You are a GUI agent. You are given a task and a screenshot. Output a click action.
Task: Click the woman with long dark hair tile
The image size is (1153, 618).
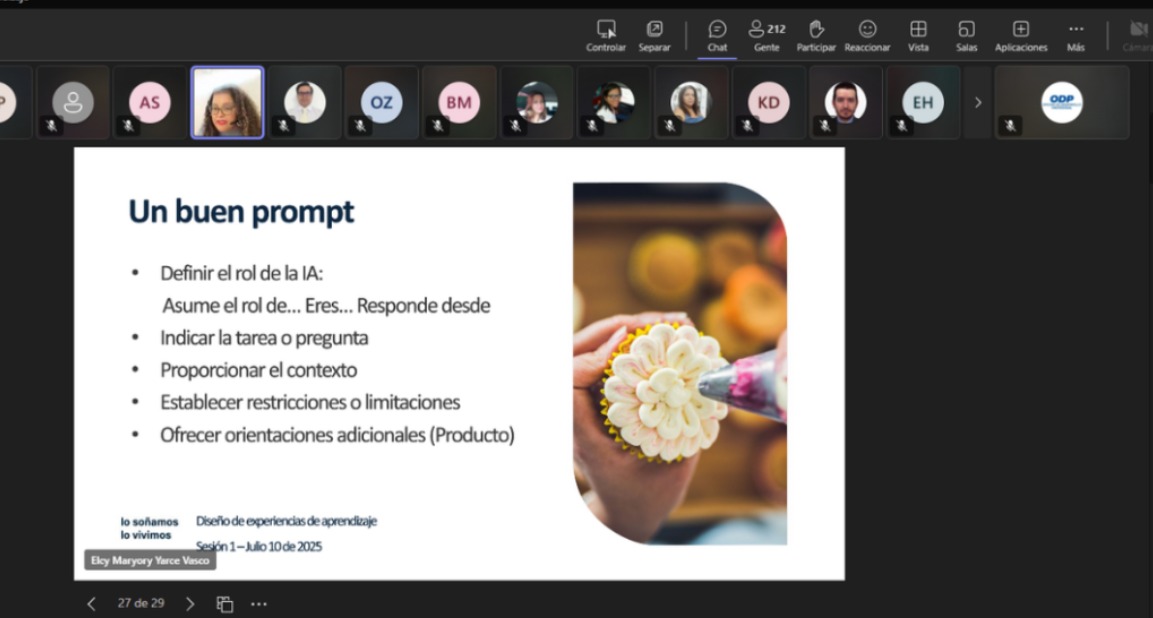click(690, 102)
